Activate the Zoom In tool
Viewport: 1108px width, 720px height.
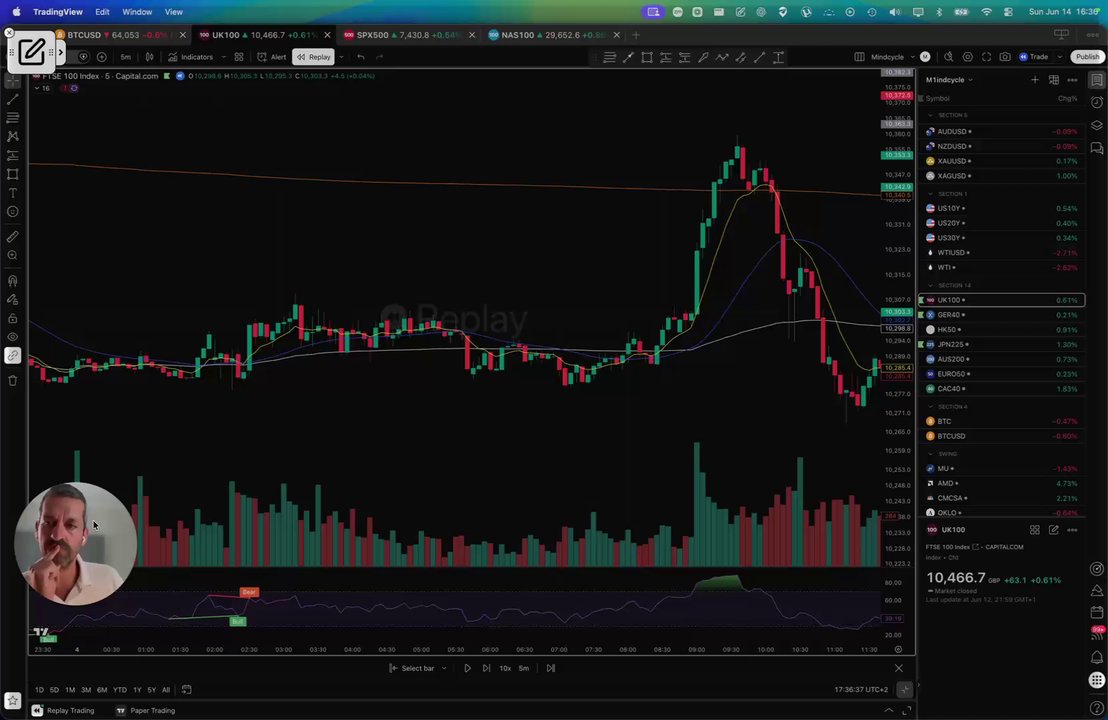pyautogui.click(x=13, y=256)
